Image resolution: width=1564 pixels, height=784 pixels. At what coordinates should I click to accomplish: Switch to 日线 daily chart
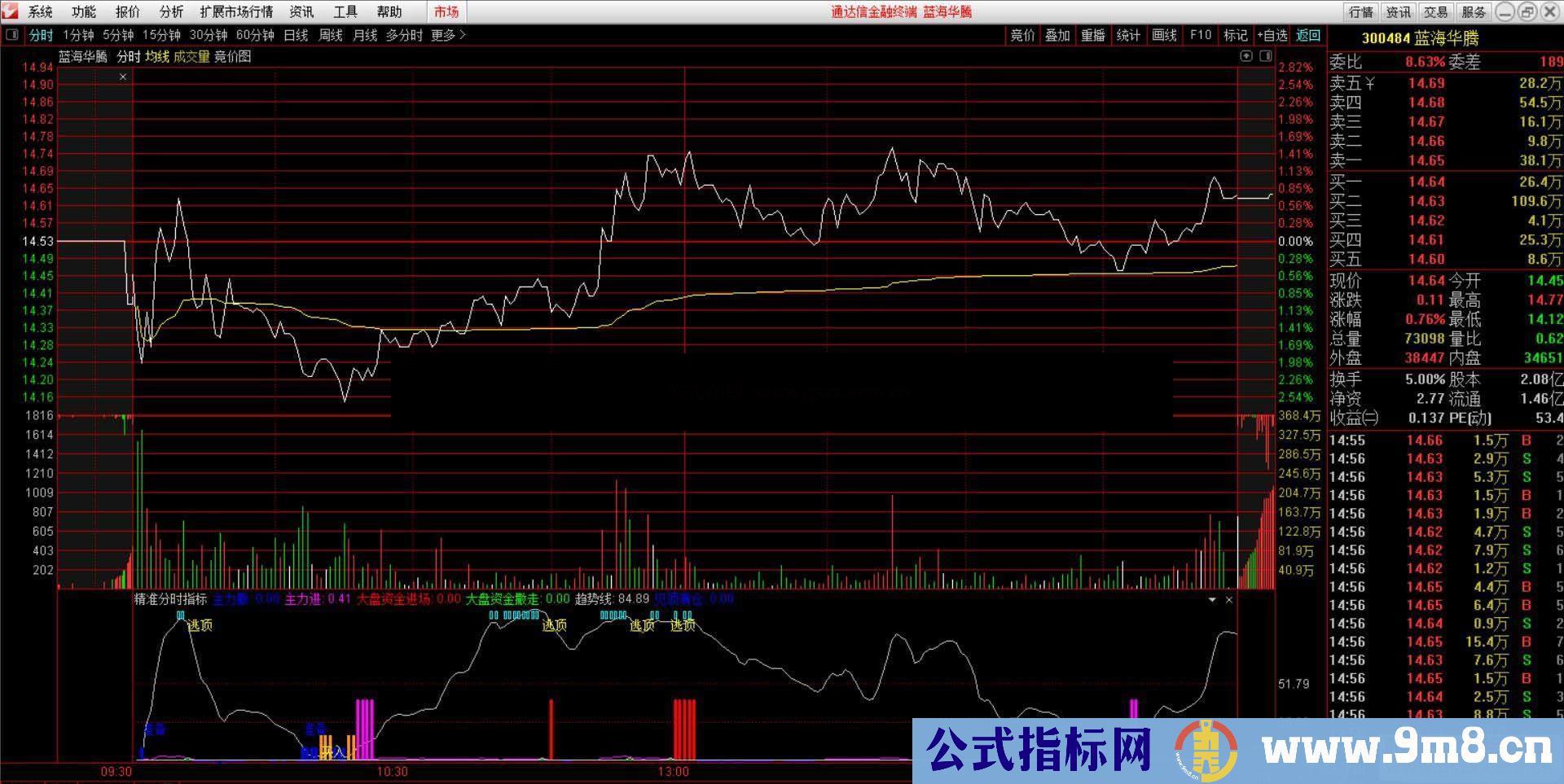tap(296, 35)
